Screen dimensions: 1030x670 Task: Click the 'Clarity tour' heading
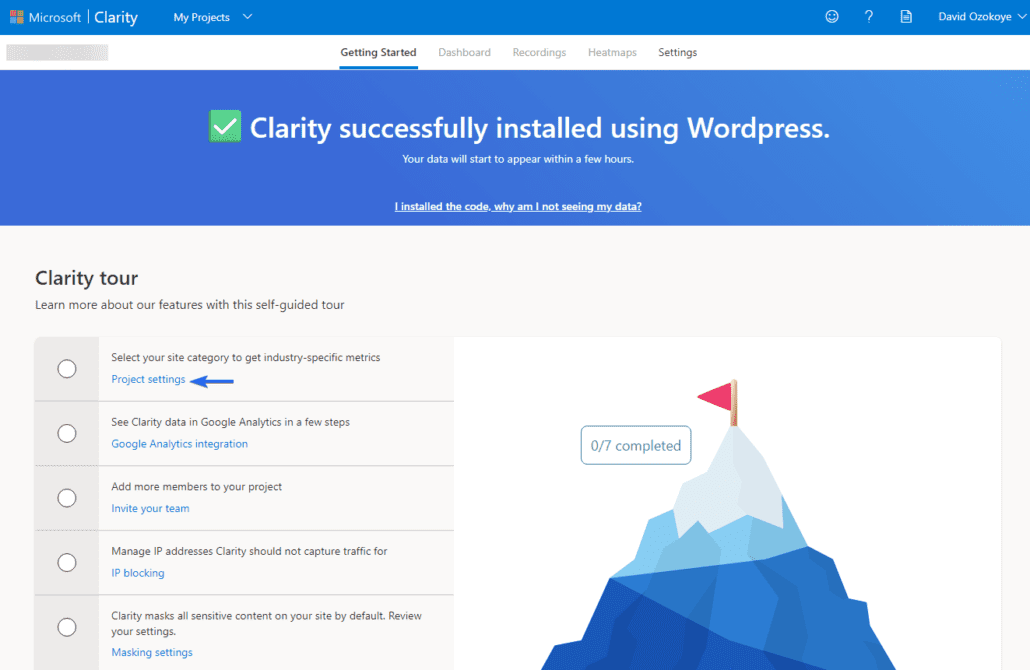click(87, 278)
